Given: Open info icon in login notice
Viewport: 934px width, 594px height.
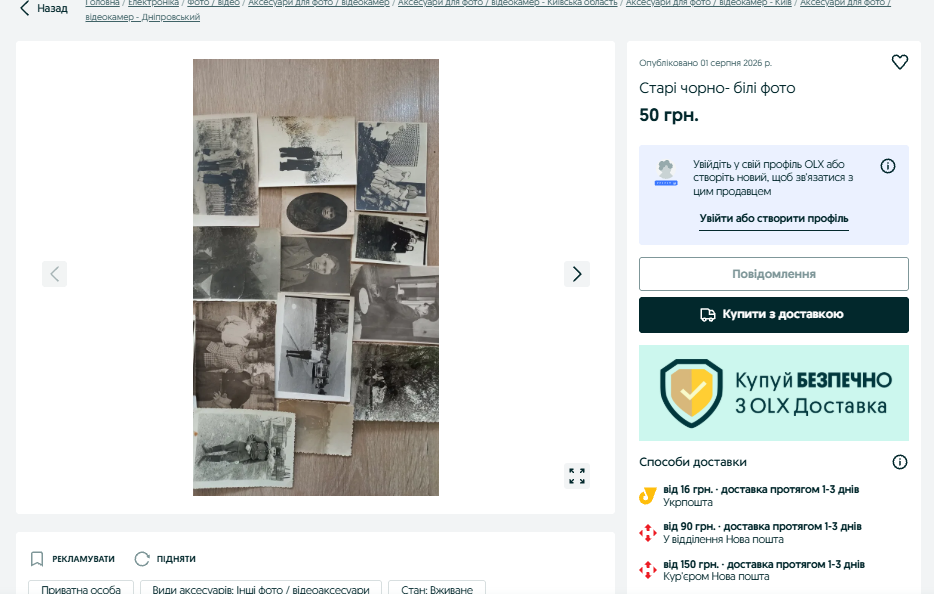Looking at the screenshot, I should pos(888,166).
